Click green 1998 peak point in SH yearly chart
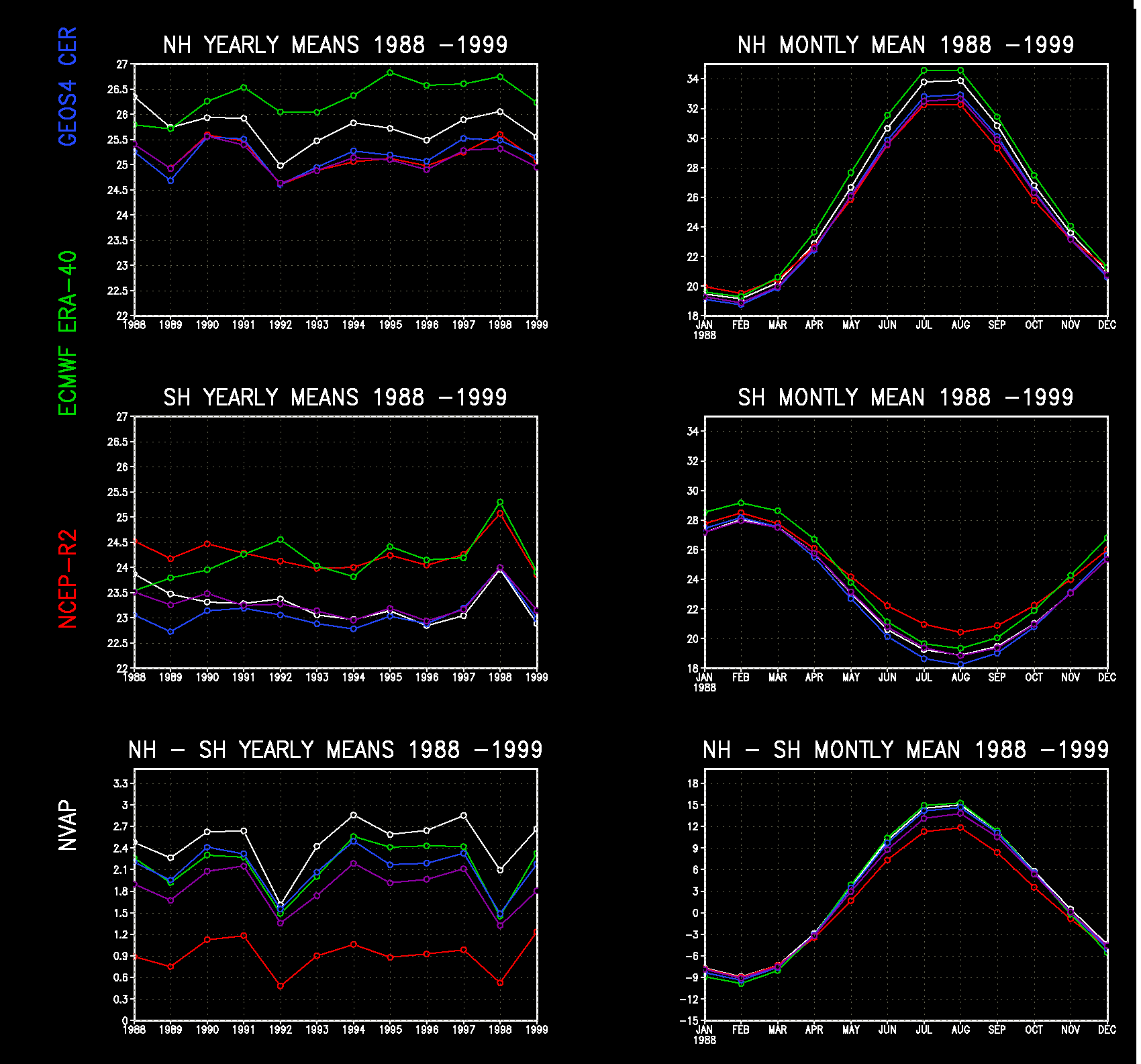This screenshot has height=1064, width=1141. 500,502
